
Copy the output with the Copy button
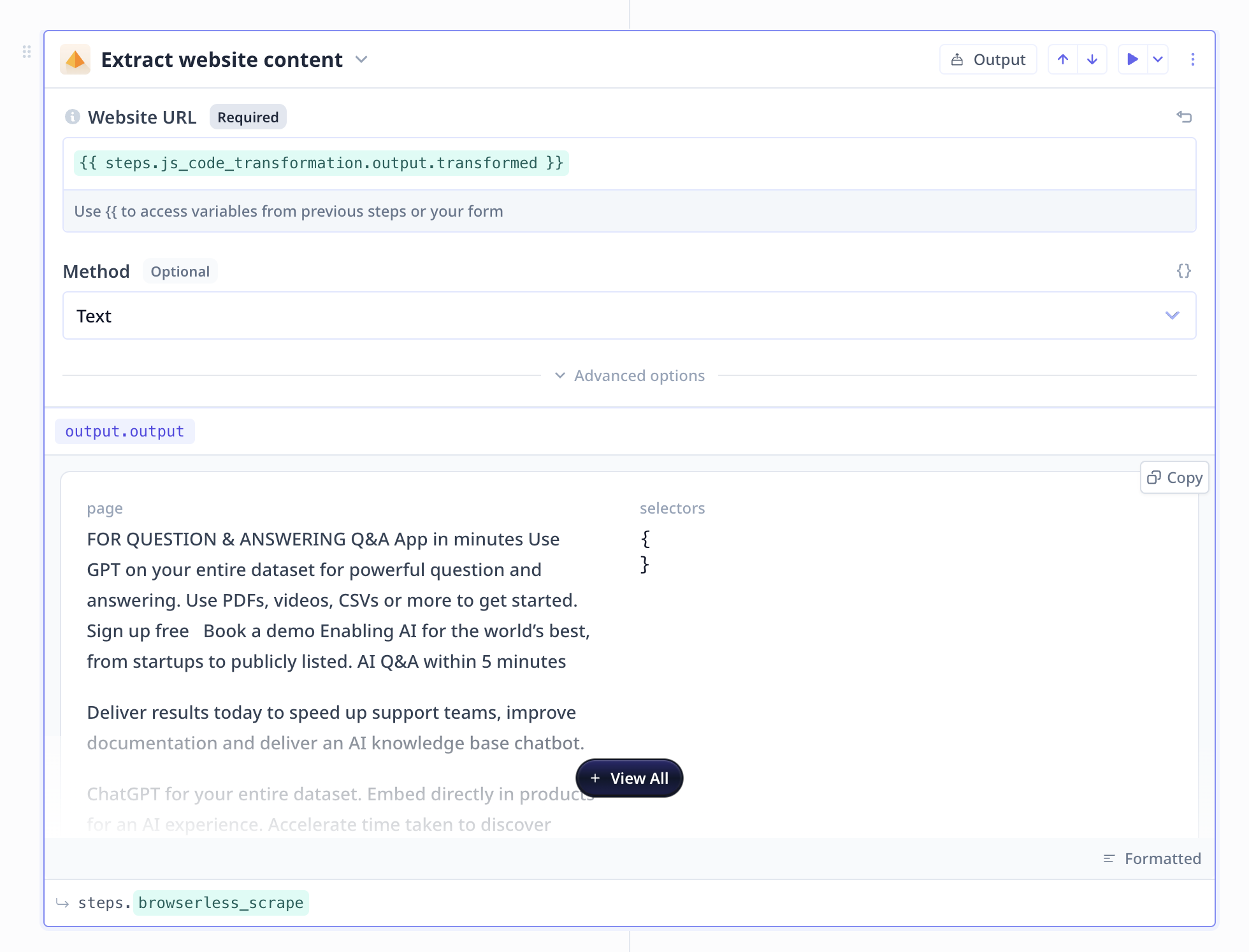click(x=1174, y=477)
